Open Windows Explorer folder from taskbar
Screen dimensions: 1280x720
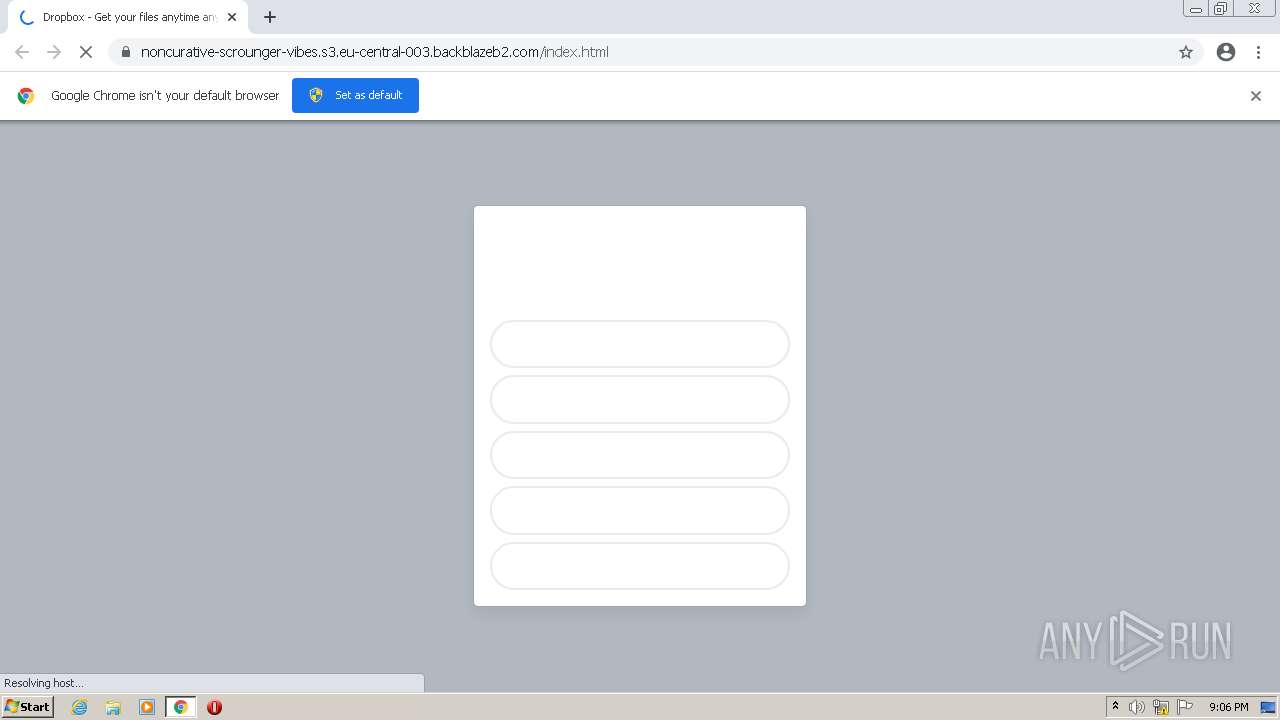(x=113, y=707)
